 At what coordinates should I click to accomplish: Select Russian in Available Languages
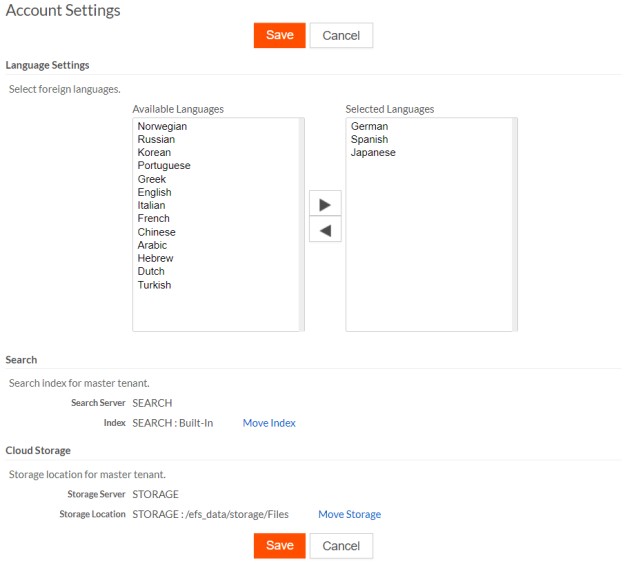(x=156, y=140)
